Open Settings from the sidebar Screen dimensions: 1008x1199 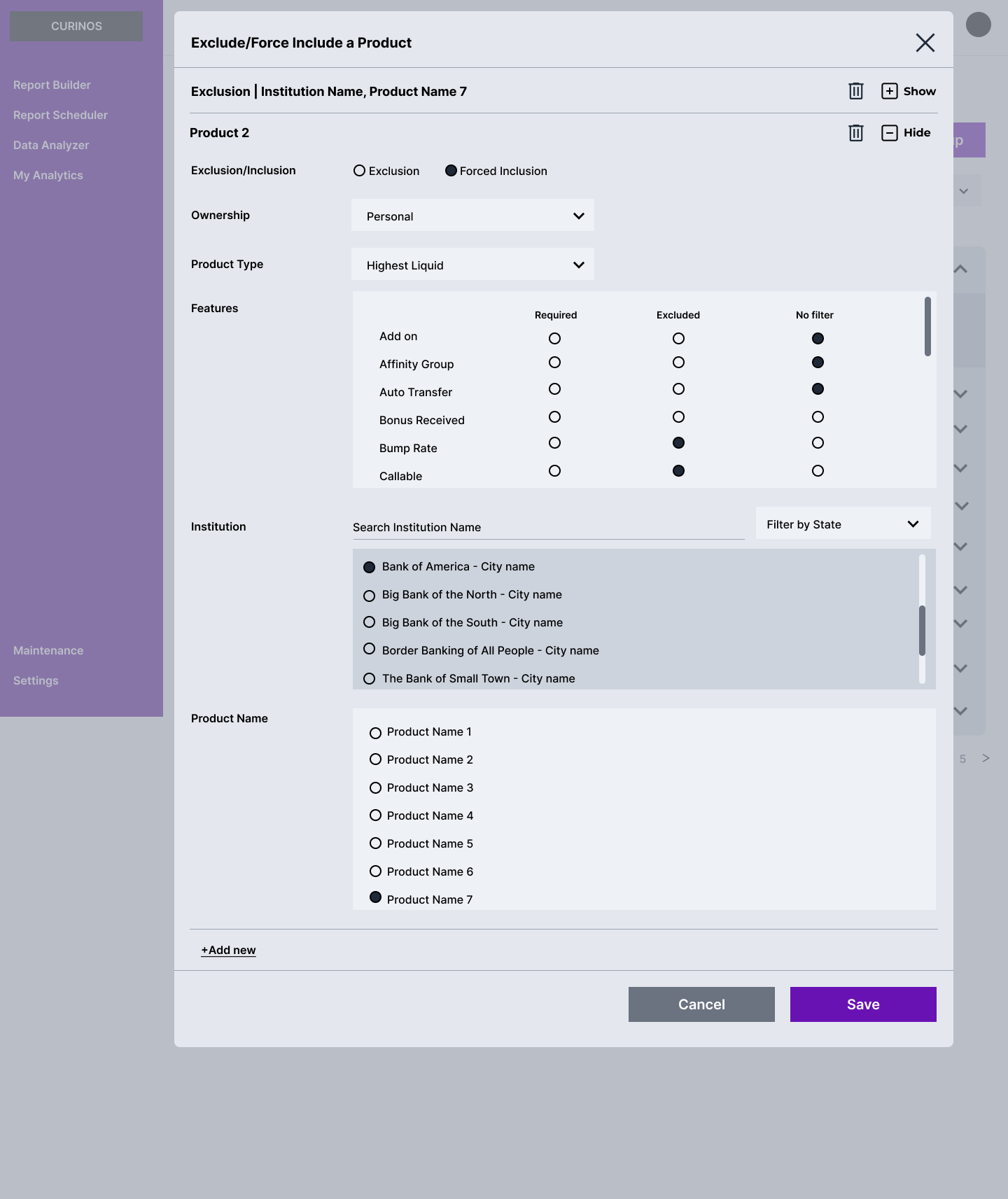36,680
